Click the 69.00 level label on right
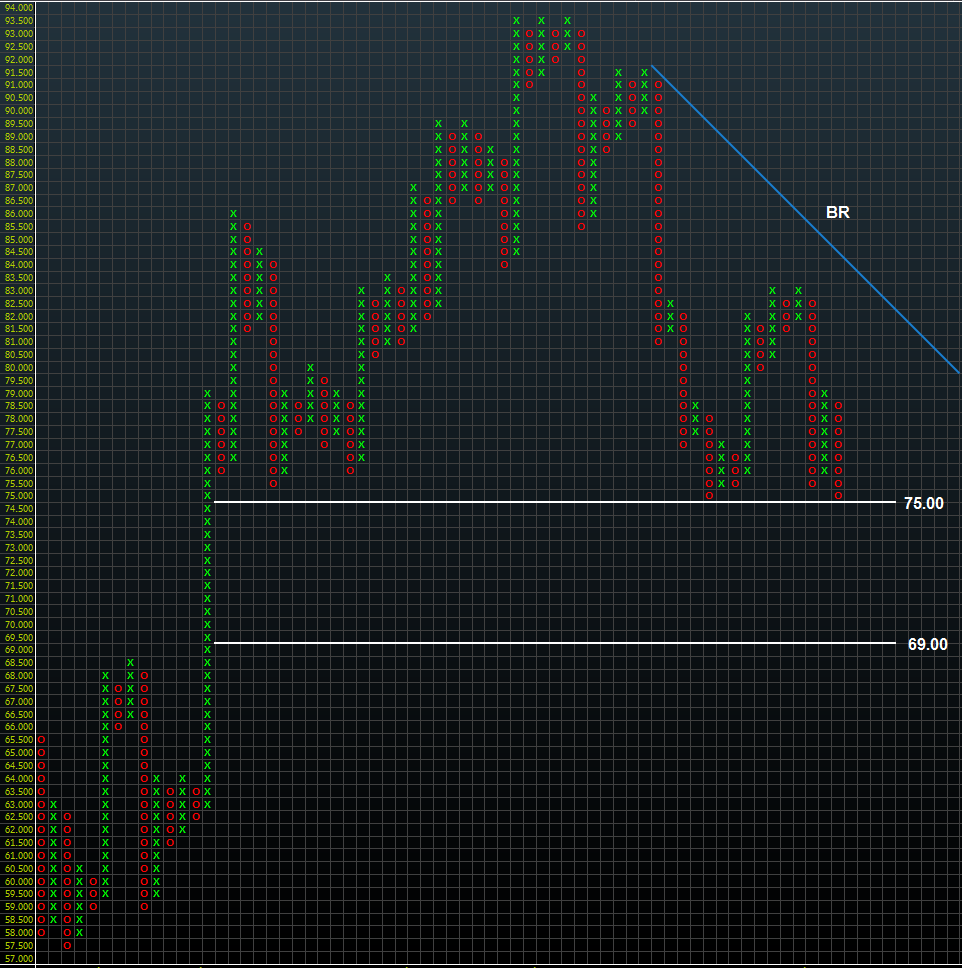 point(927,644)
